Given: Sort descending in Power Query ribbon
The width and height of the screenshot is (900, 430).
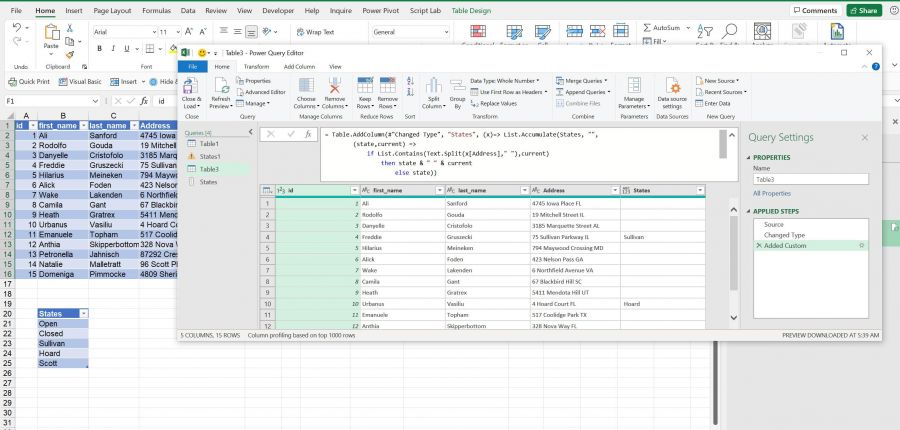Looking at the screenshot, I should click(x=410, y=92).
